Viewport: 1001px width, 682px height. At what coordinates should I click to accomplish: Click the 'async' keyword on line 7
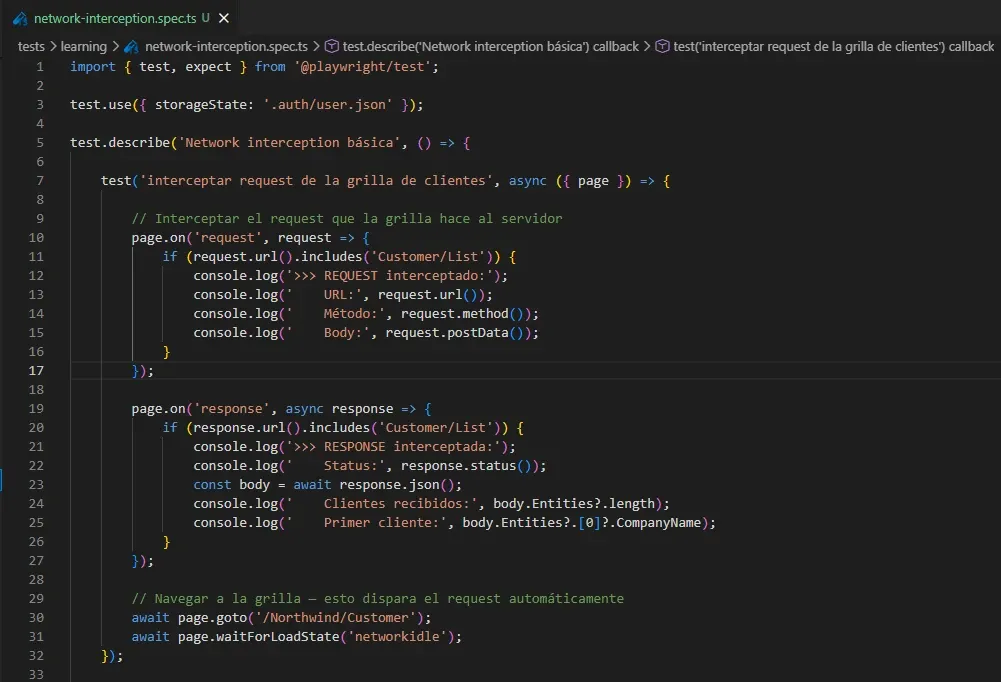[x=527, y=181]
